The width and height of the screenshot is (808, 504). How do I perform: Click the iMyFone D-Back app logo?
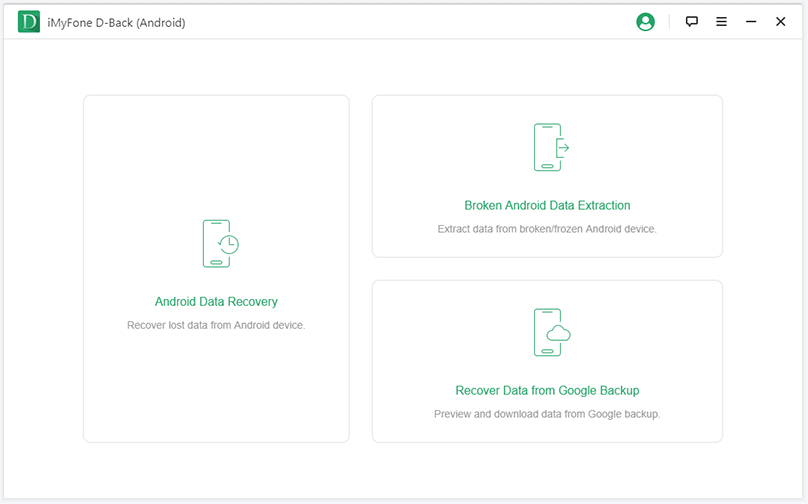click(29, 22)
